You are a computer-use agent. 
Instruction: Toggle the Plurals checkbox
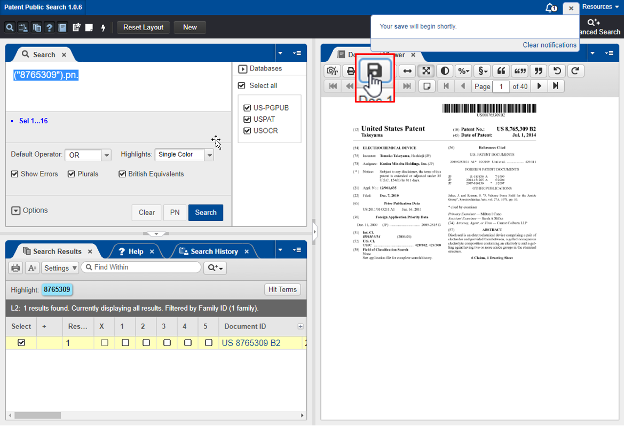click(70, 174)
